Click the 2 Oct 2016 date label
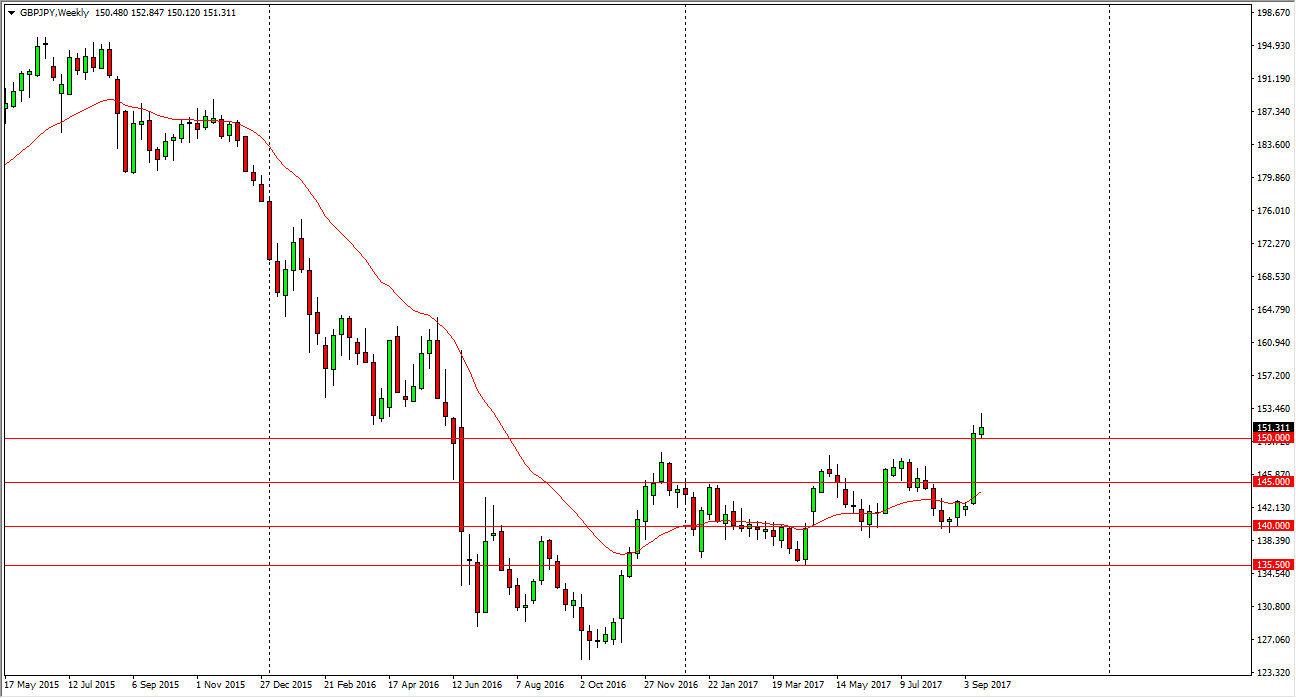The height and width of the screenshot is (698, 1296). (x=605, y=685)
